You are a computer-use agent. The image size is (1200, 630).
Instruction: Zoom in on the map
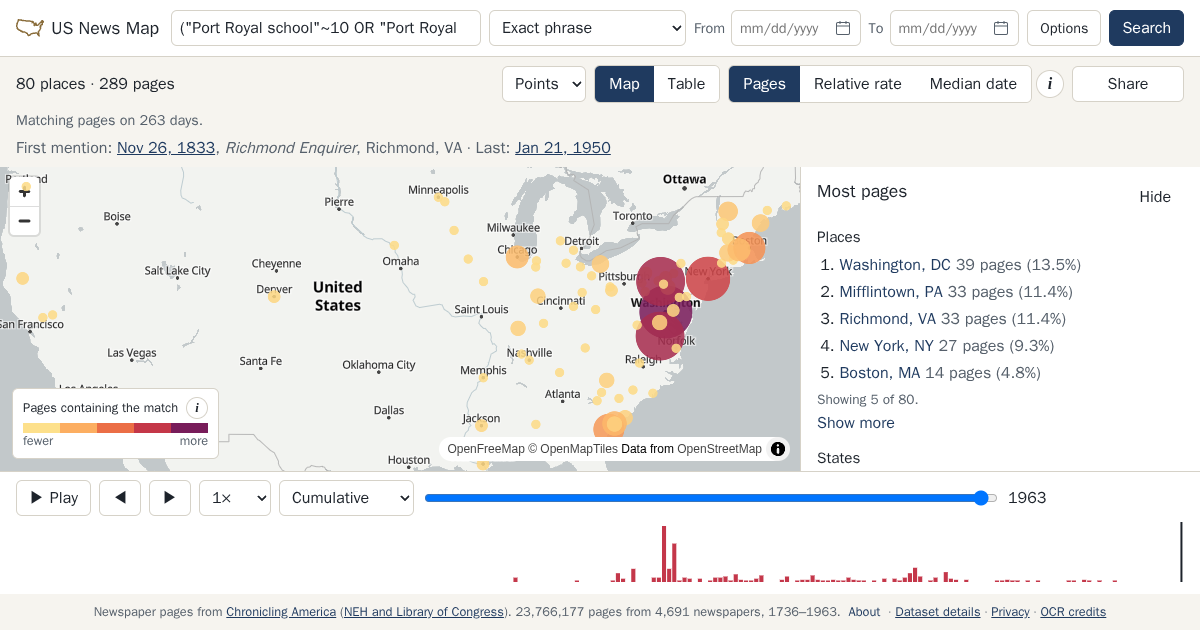click(x=25, y=192)
